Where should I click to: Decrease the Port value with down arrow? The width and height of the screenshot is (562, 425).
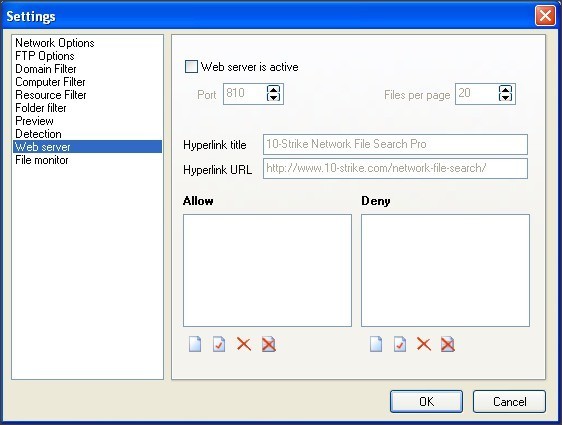273,97
